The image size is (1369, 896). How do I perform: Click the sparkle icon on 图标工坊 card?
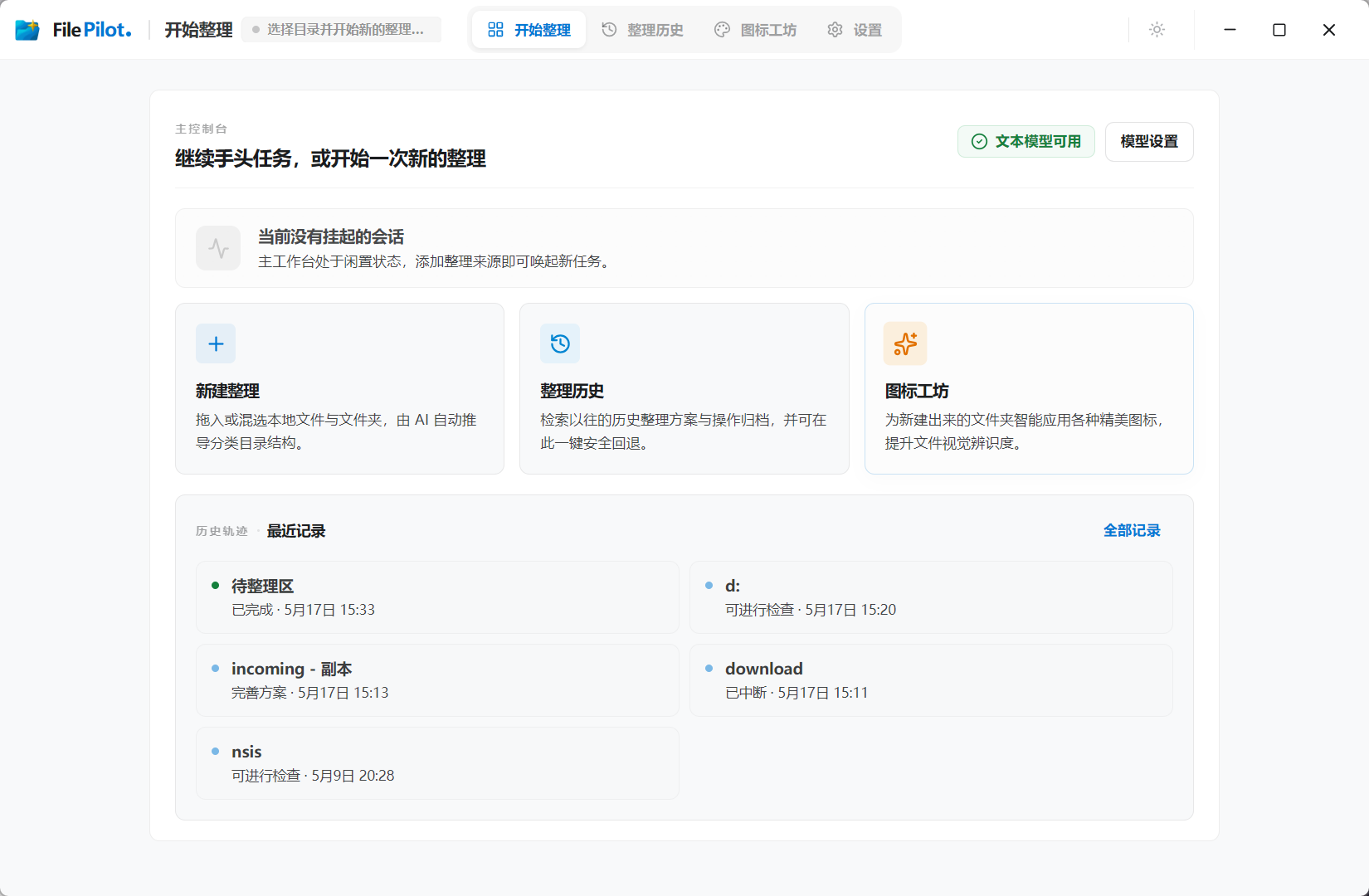click(905, 343)
